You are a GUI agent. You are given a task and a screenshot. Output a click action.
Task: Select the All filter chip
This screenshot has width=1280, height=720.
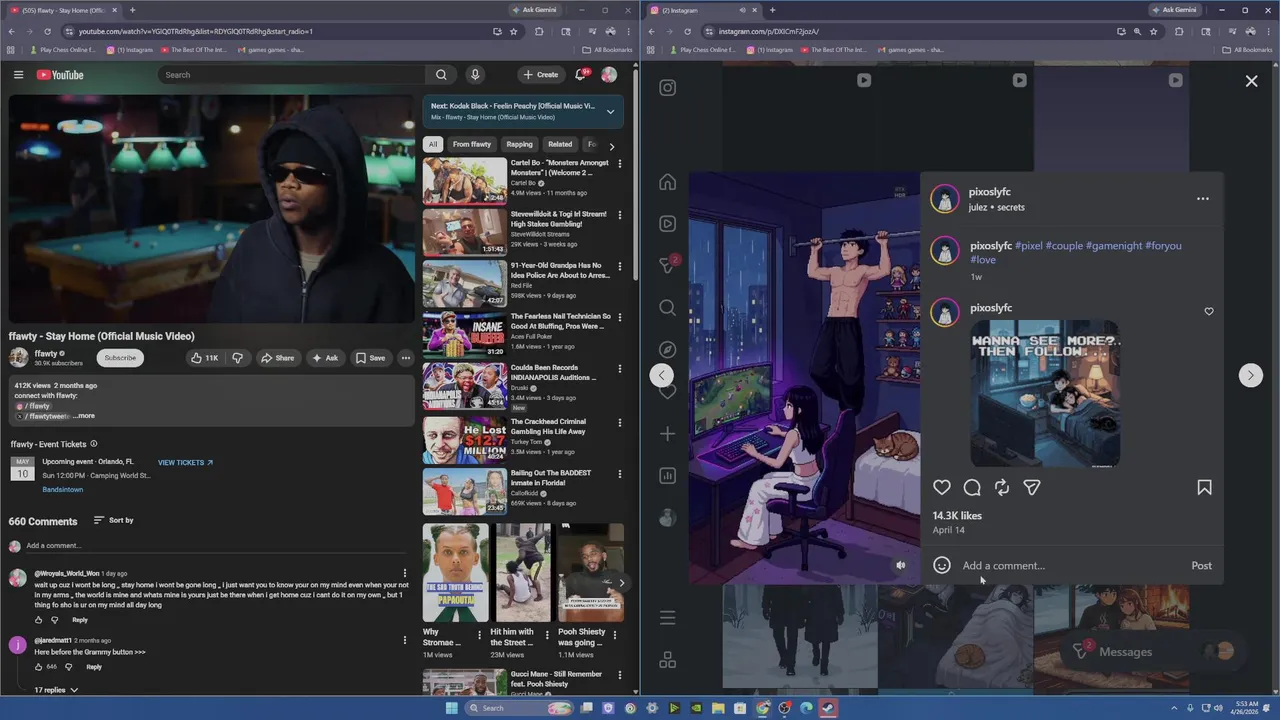point(433,144)
